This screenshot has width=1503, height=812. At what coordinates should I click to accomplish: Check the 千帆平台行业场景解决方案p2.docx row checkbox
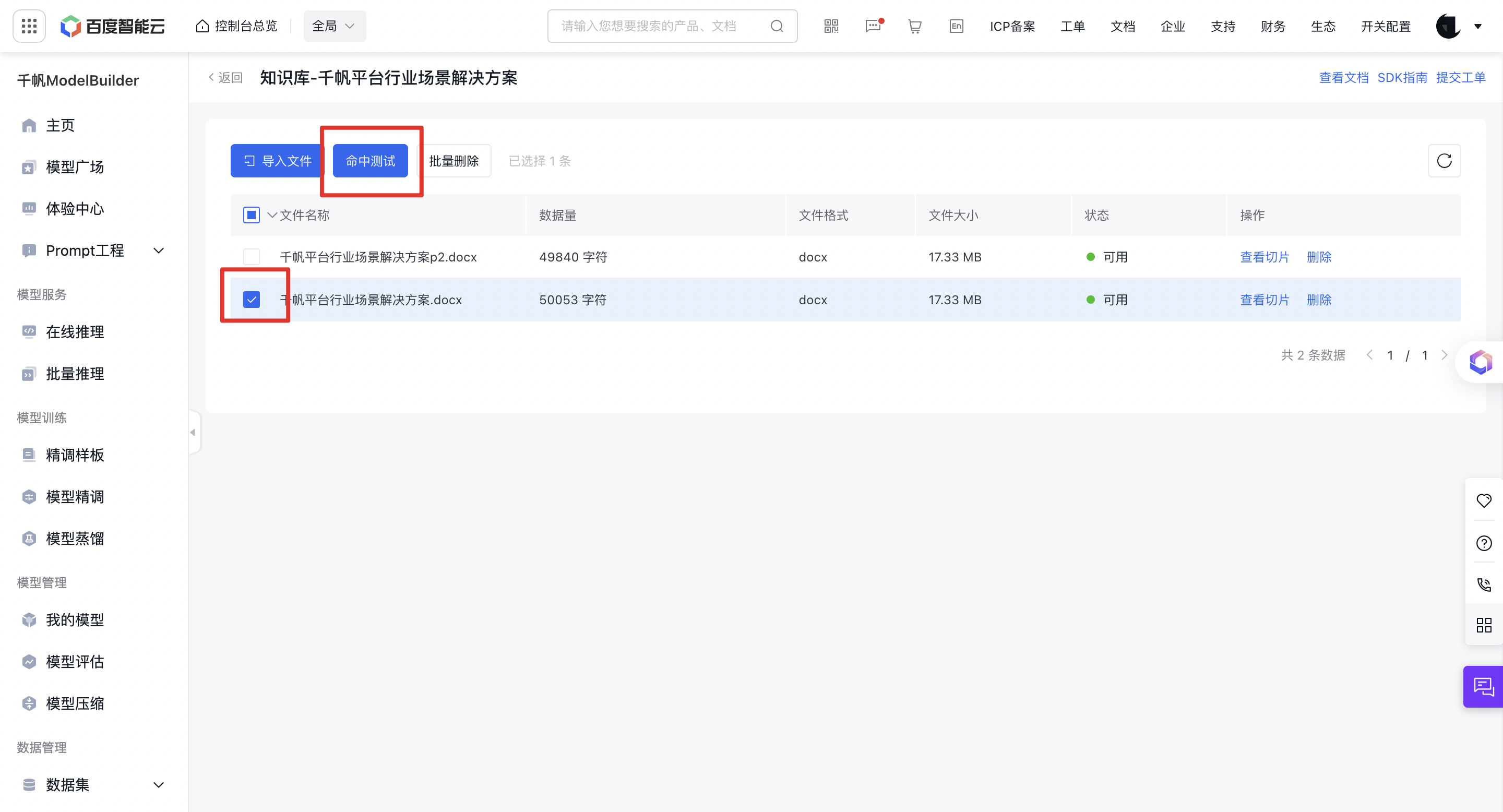(252, 257)
